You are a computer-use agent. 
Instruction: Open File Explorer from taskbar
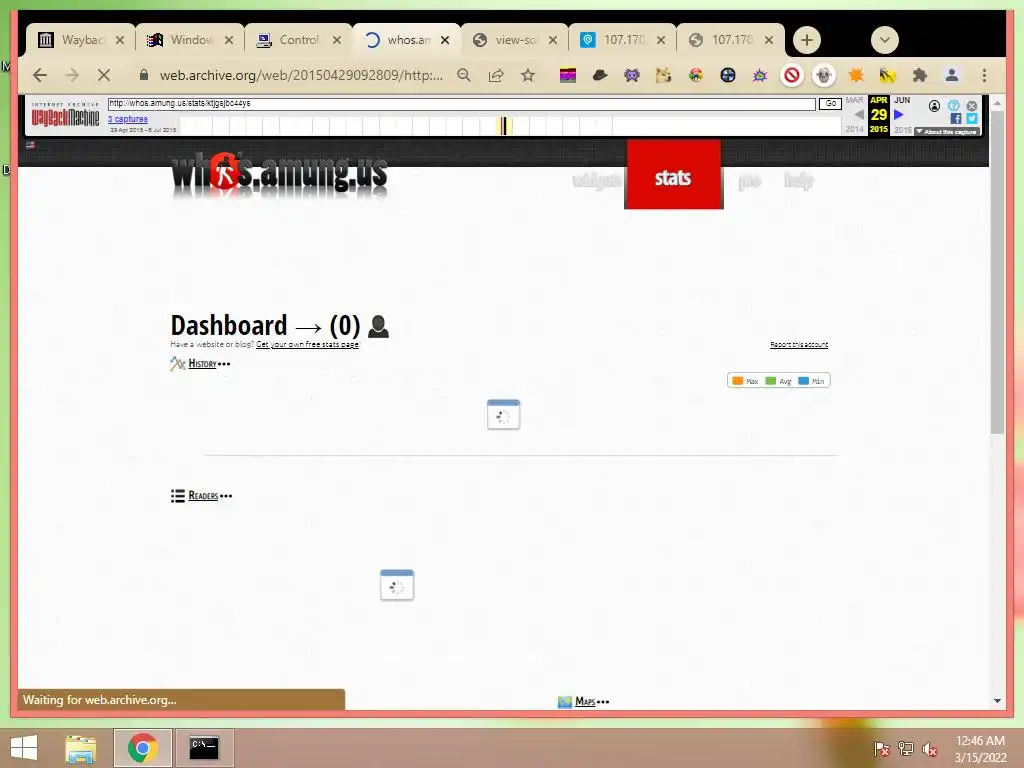point(80,748)
